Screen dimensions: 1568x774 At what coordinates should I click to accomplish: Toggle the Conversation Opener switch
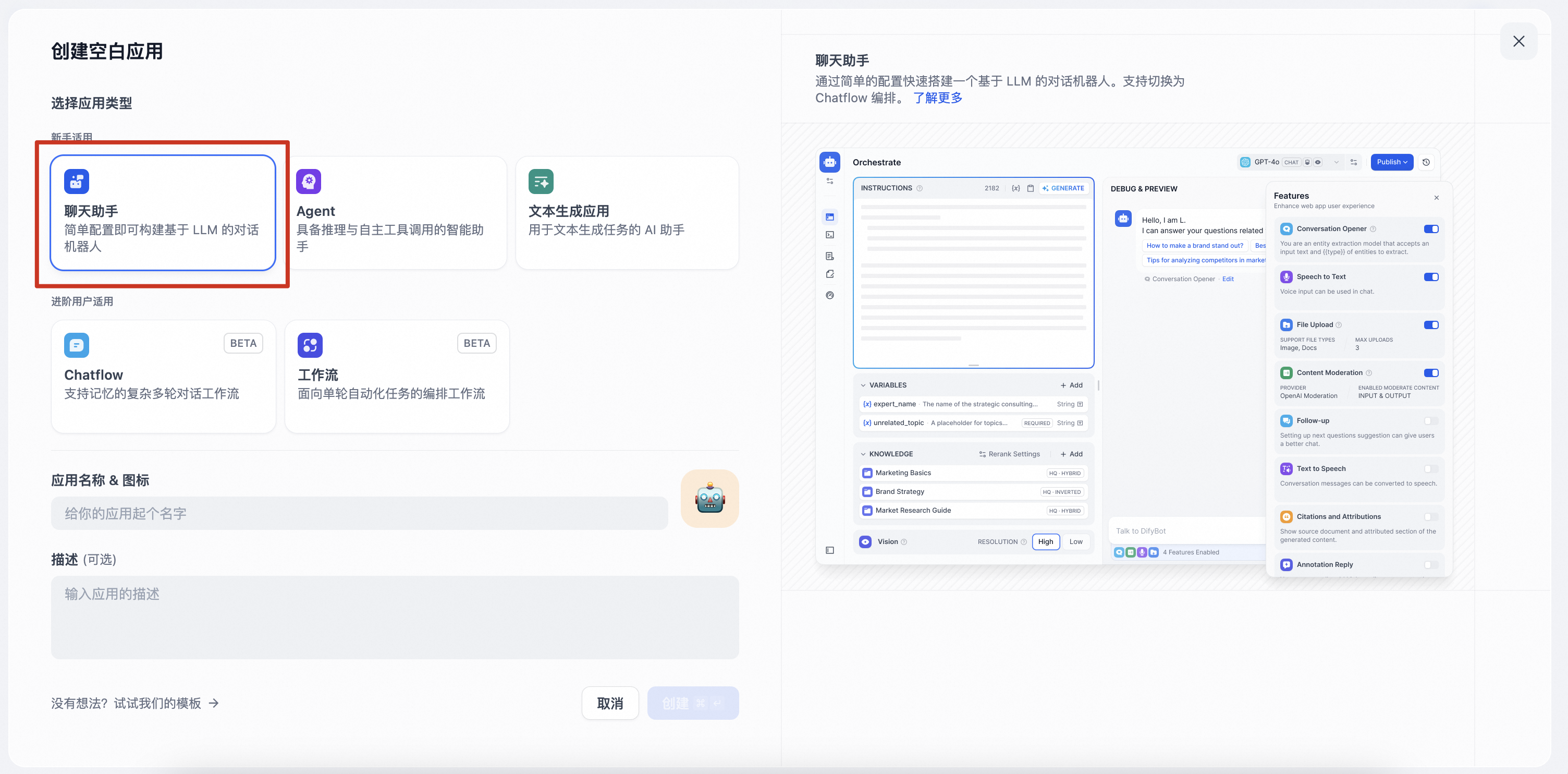1430,229
